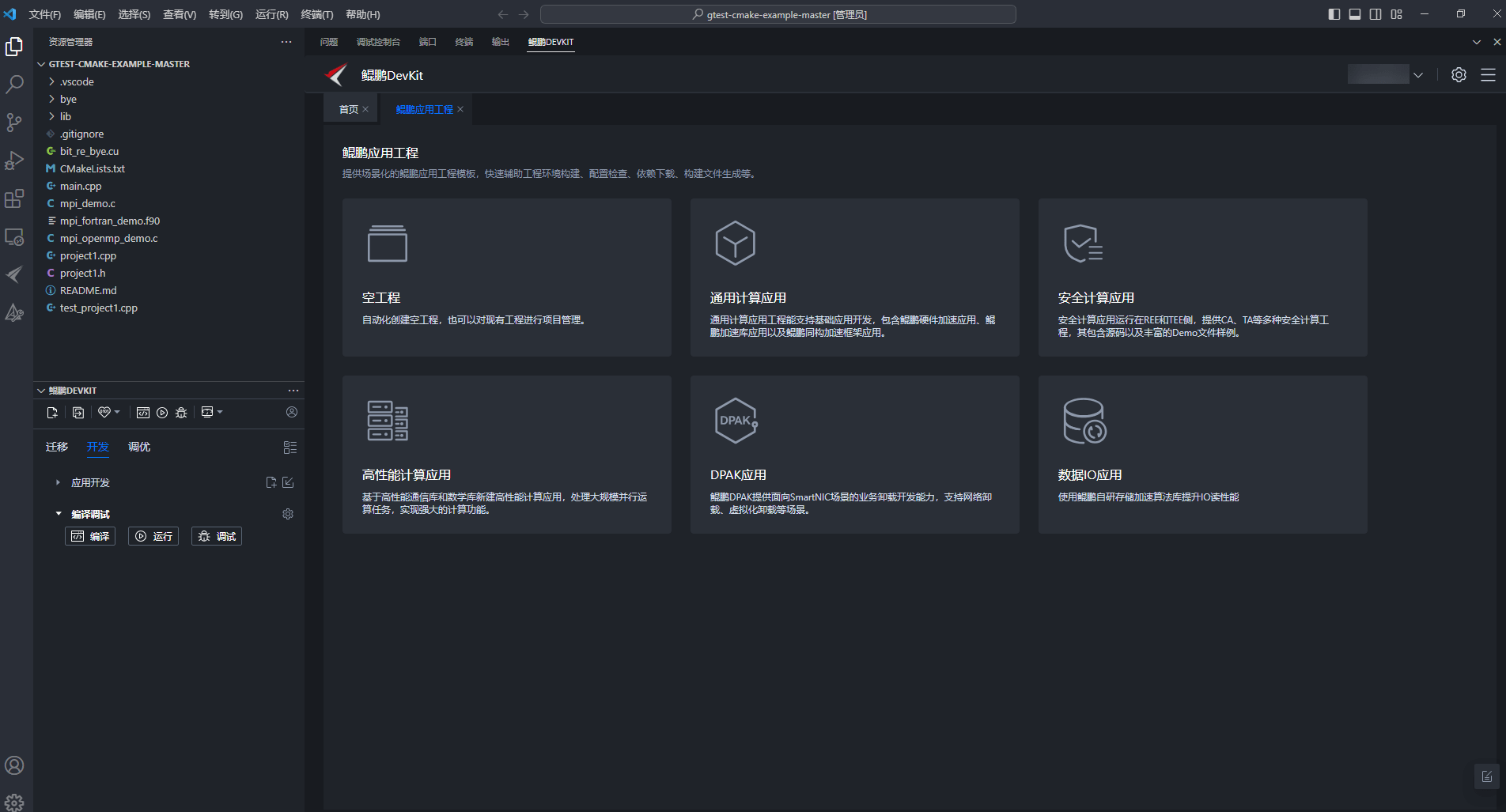Collapse the 编译调试 tree node
The height and width of the screenshot is (812, 1506).
click(58, 514)
